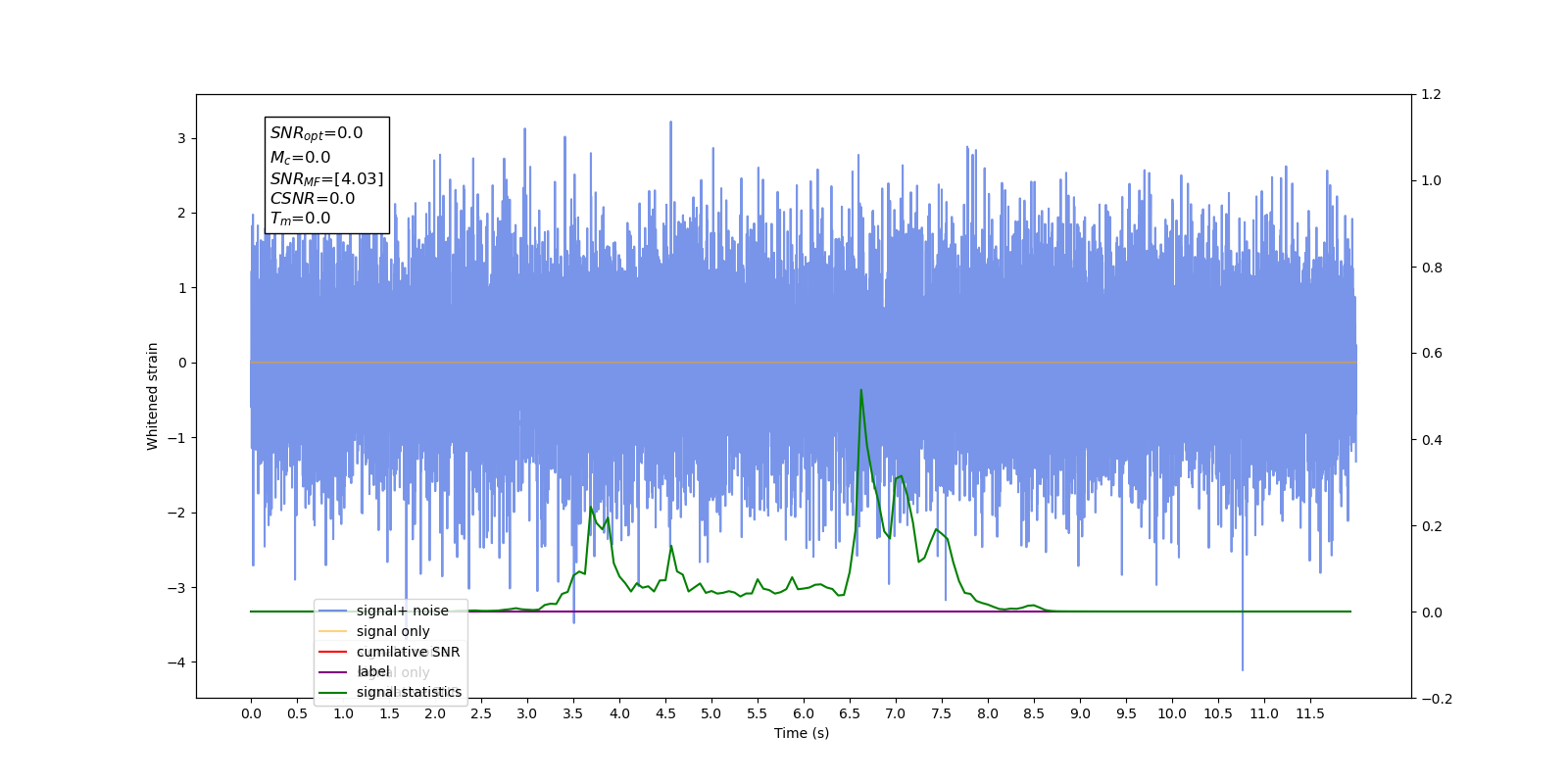
Task: Click the x-axis tick label 7.5
Action: click(942, 713)
